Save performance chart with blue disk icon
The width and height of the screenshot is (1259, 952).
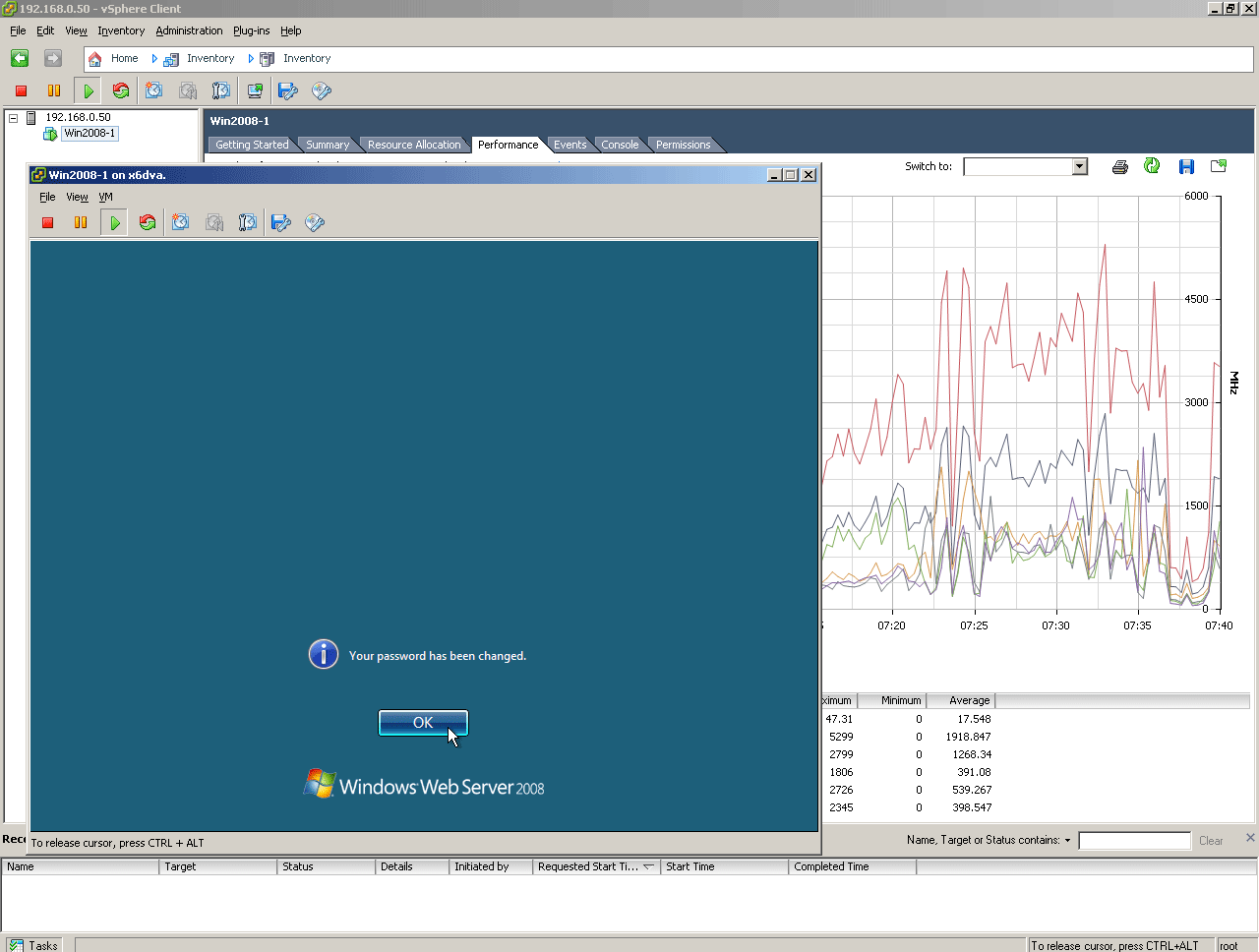pos(1186,167)
